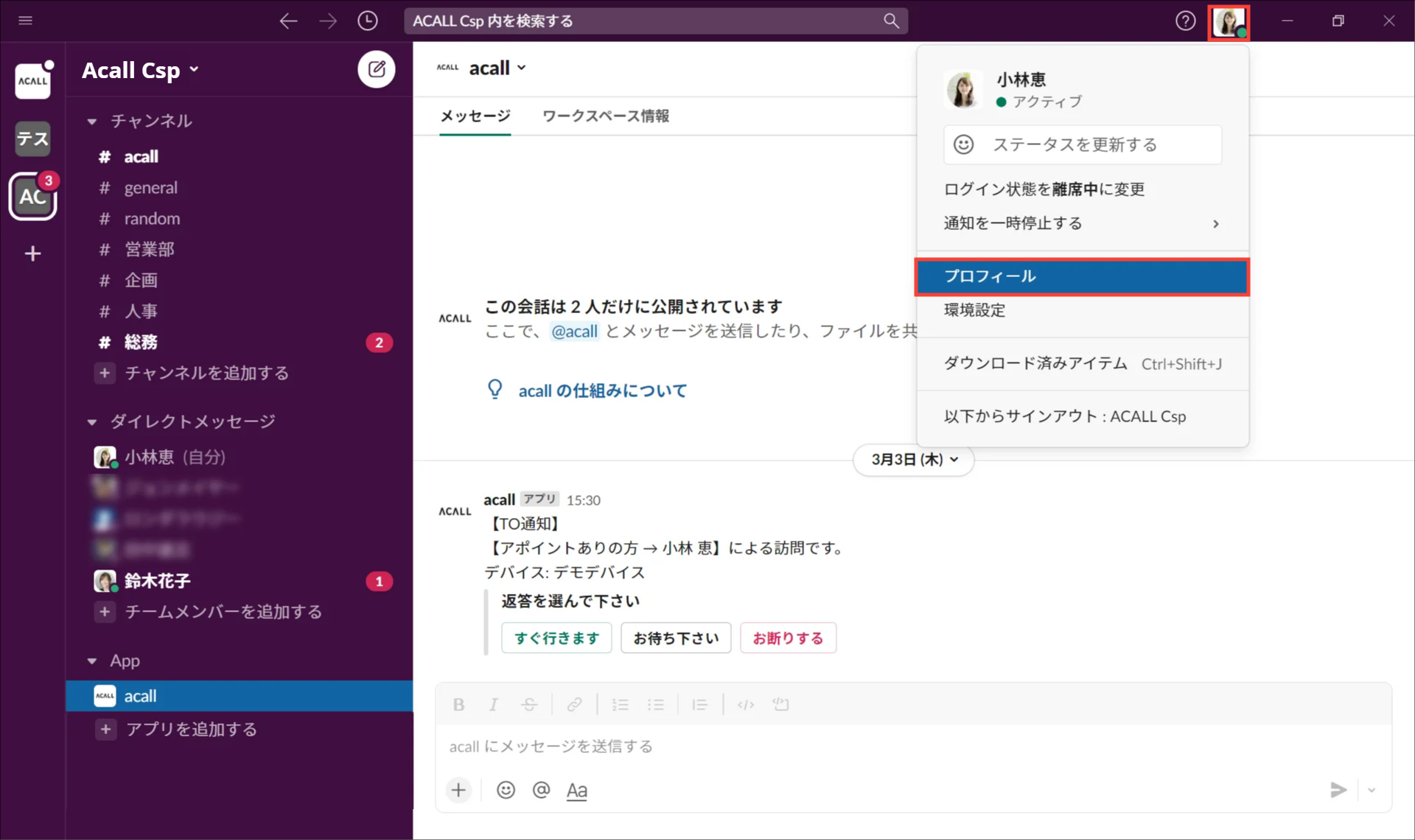Collapse the チャンネル section
1415x840 pixels.
(92, 122)
